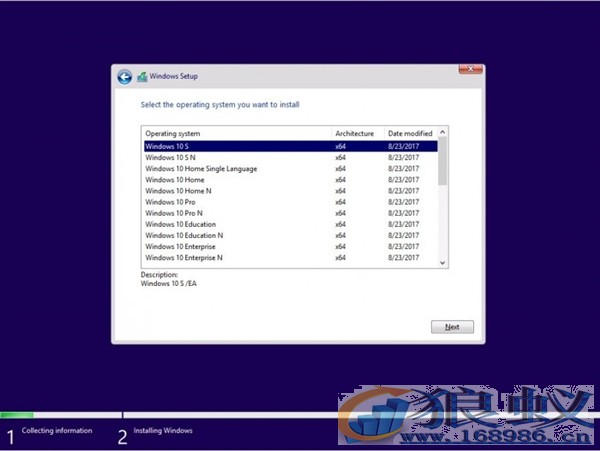This screenshot has height=451, width=600.
Task: Close the Windows Setup dialog
Action: pos(470,69)
